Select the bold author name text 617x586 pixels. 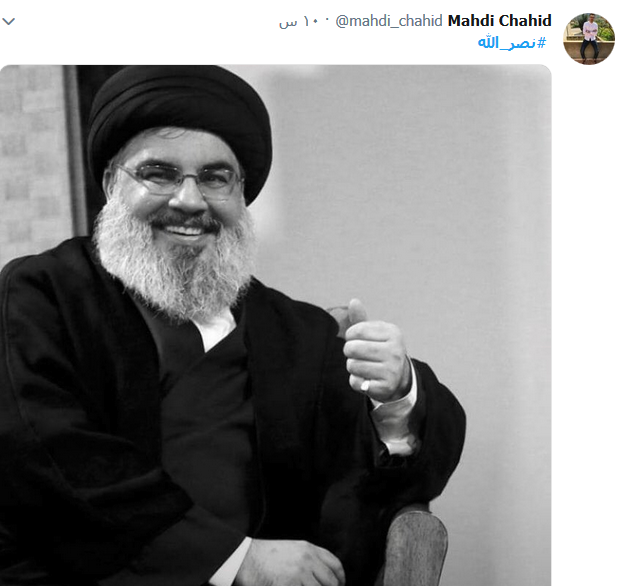point(500,20)
